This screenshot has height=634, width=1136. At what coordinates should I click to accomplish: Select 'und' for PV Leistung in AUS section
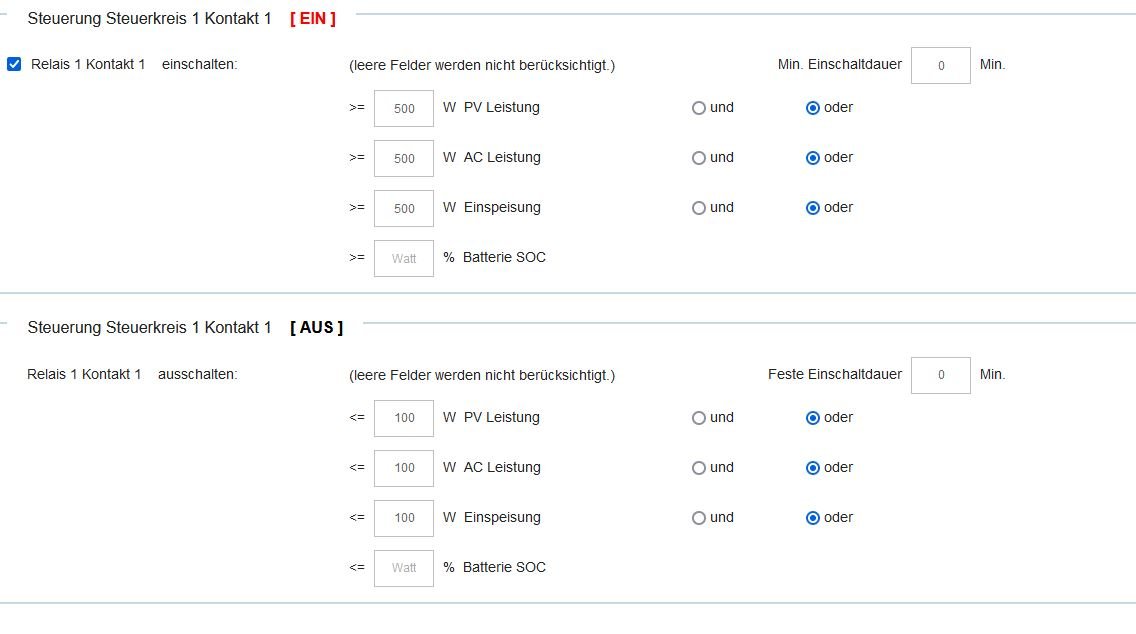(699, 418)
